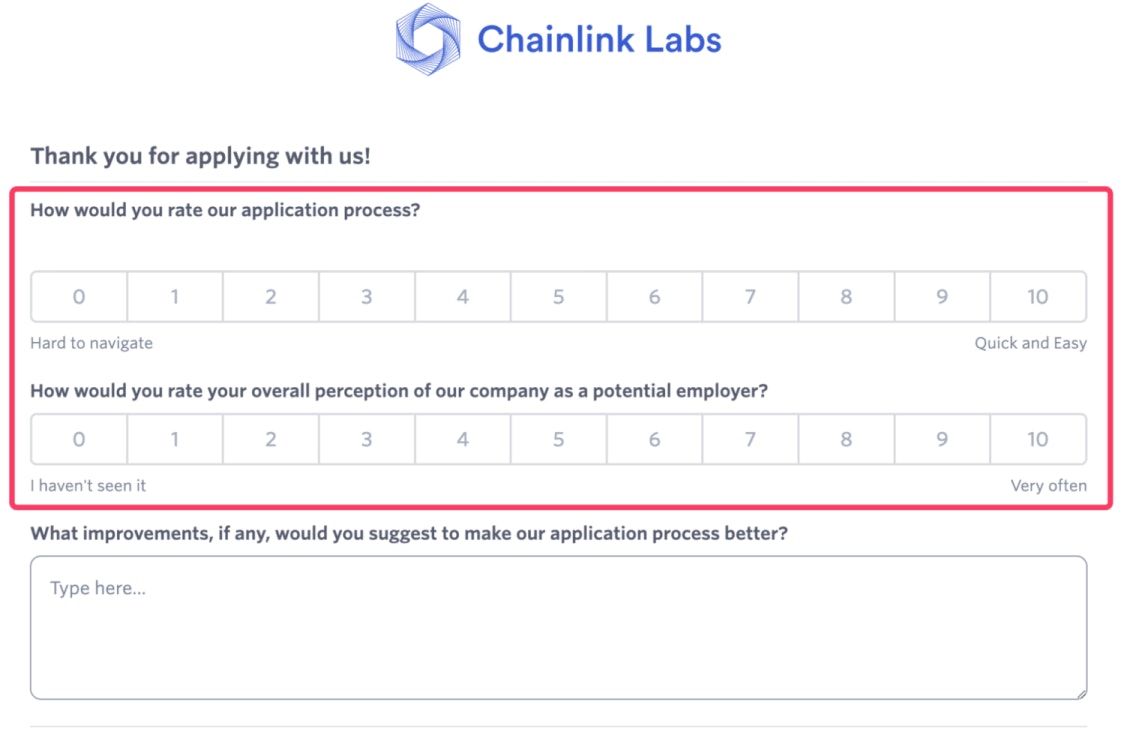This screenshot has height=735, width=1124.
Task: Choose 4 on employer perception scale
Action: click(x=462, y=439)
